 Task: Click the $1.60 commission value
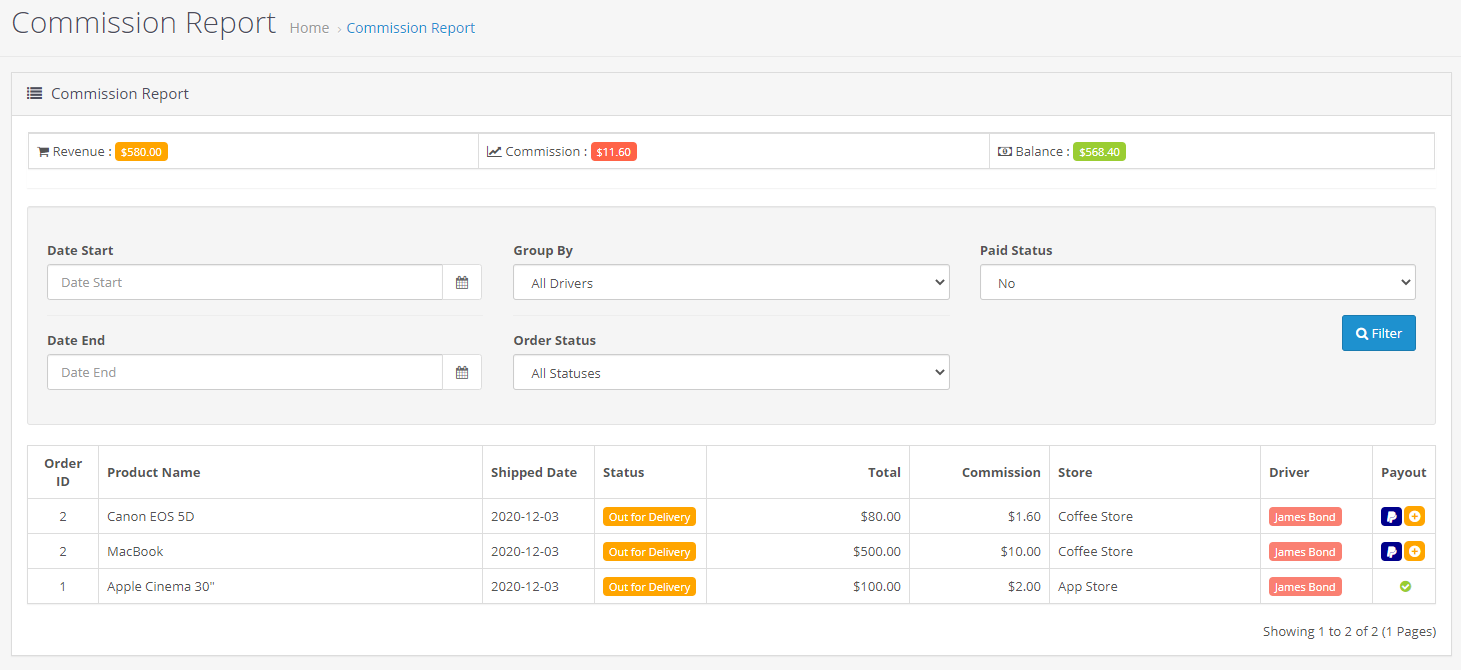tap(1024, 517)
